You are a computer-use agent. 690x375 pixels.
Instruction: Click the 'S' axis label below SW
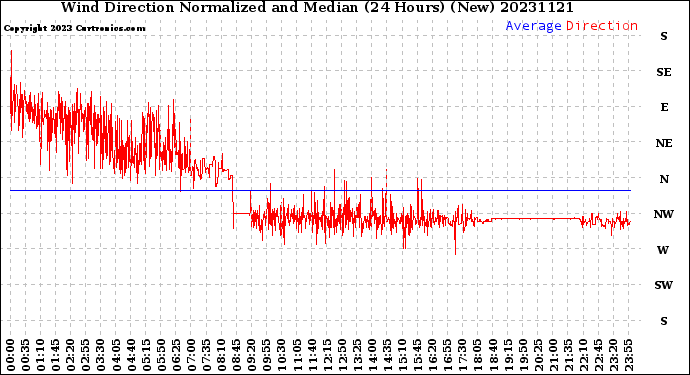click(x=664, y=321)
